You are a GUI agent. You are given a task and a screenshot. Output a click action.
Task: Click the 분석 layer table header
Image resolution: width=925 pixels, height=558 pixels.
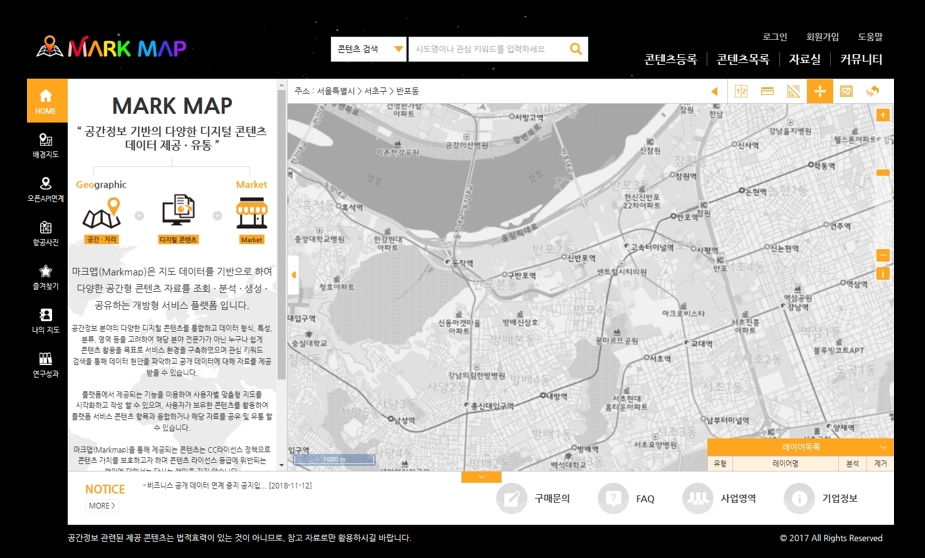tap(852, 464)
